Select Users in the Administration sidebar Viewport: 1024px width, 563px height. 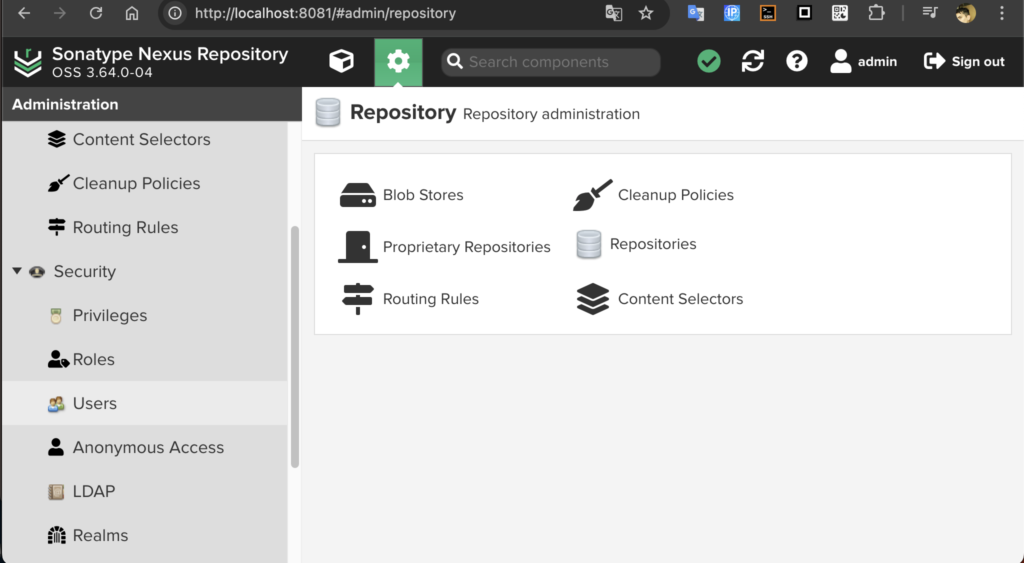click(94, 403)
